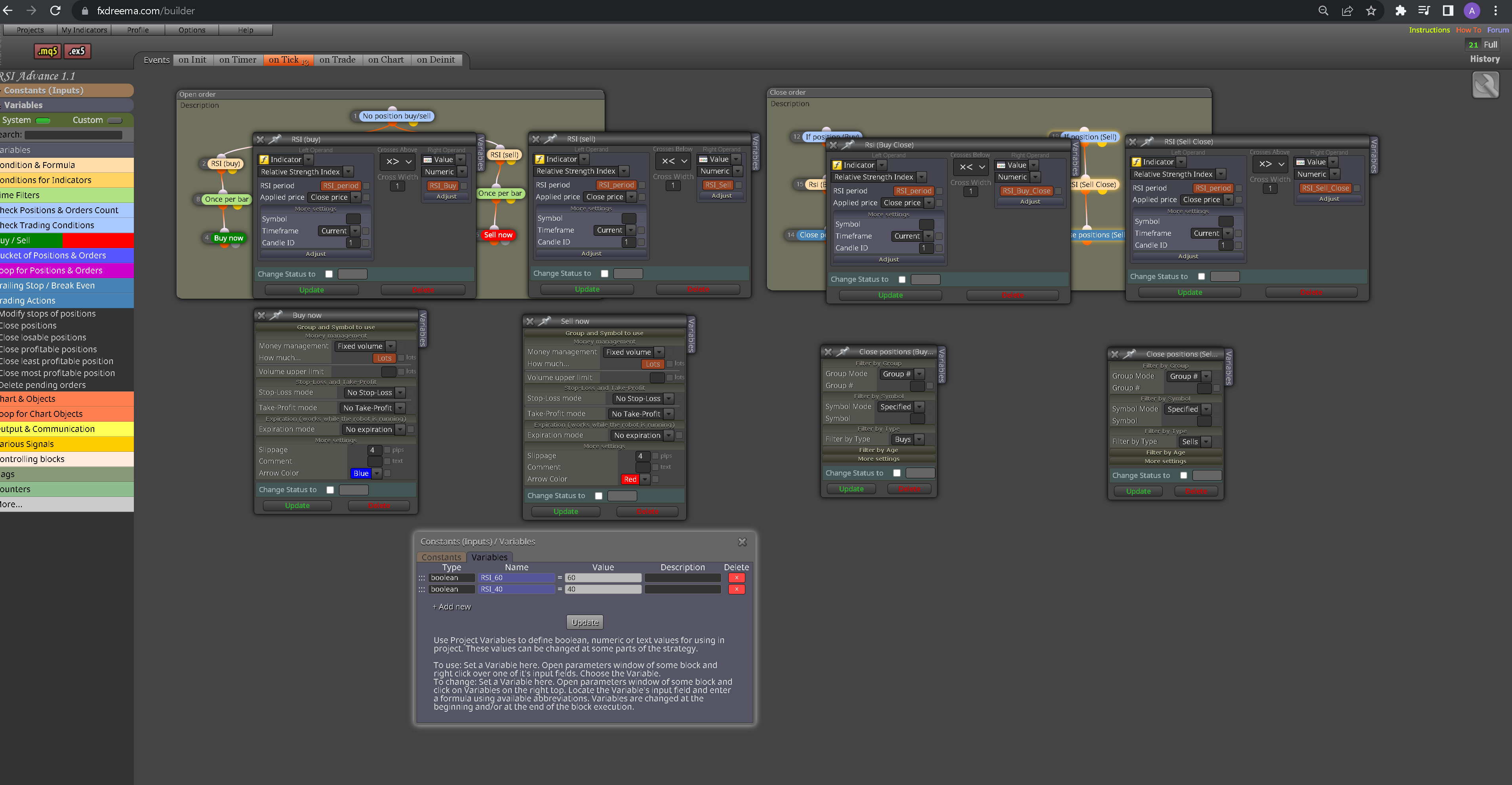
Task: Open the Projects menu
Action: [x=30, y=30]
